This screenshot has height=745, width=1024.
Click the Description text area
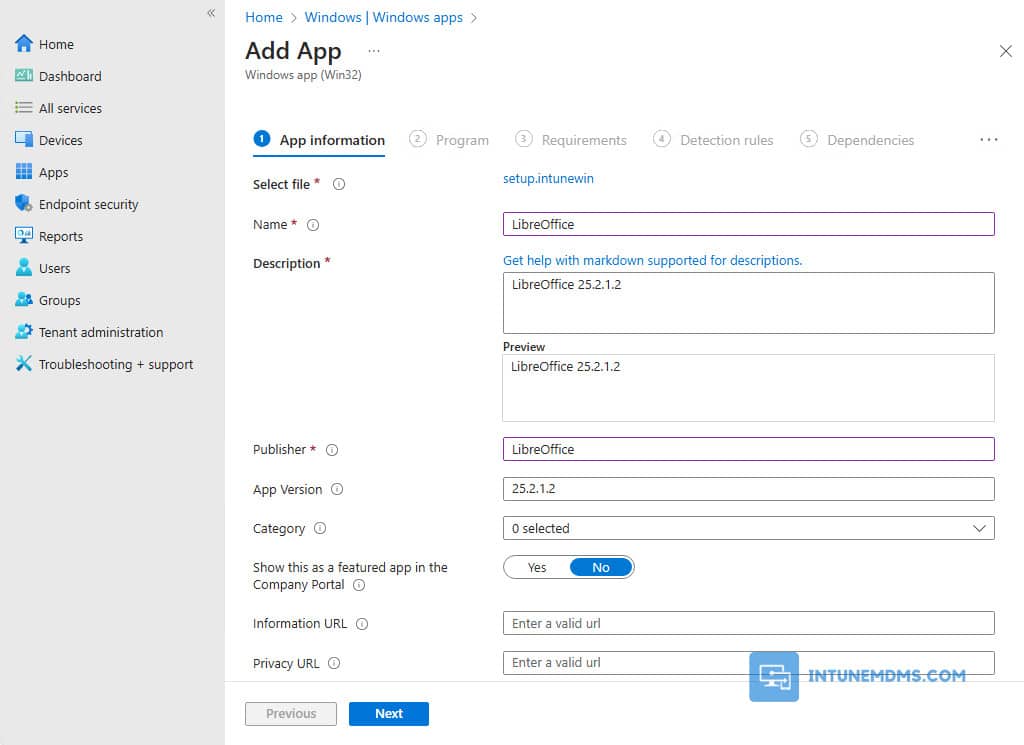[x=748, y=303]
